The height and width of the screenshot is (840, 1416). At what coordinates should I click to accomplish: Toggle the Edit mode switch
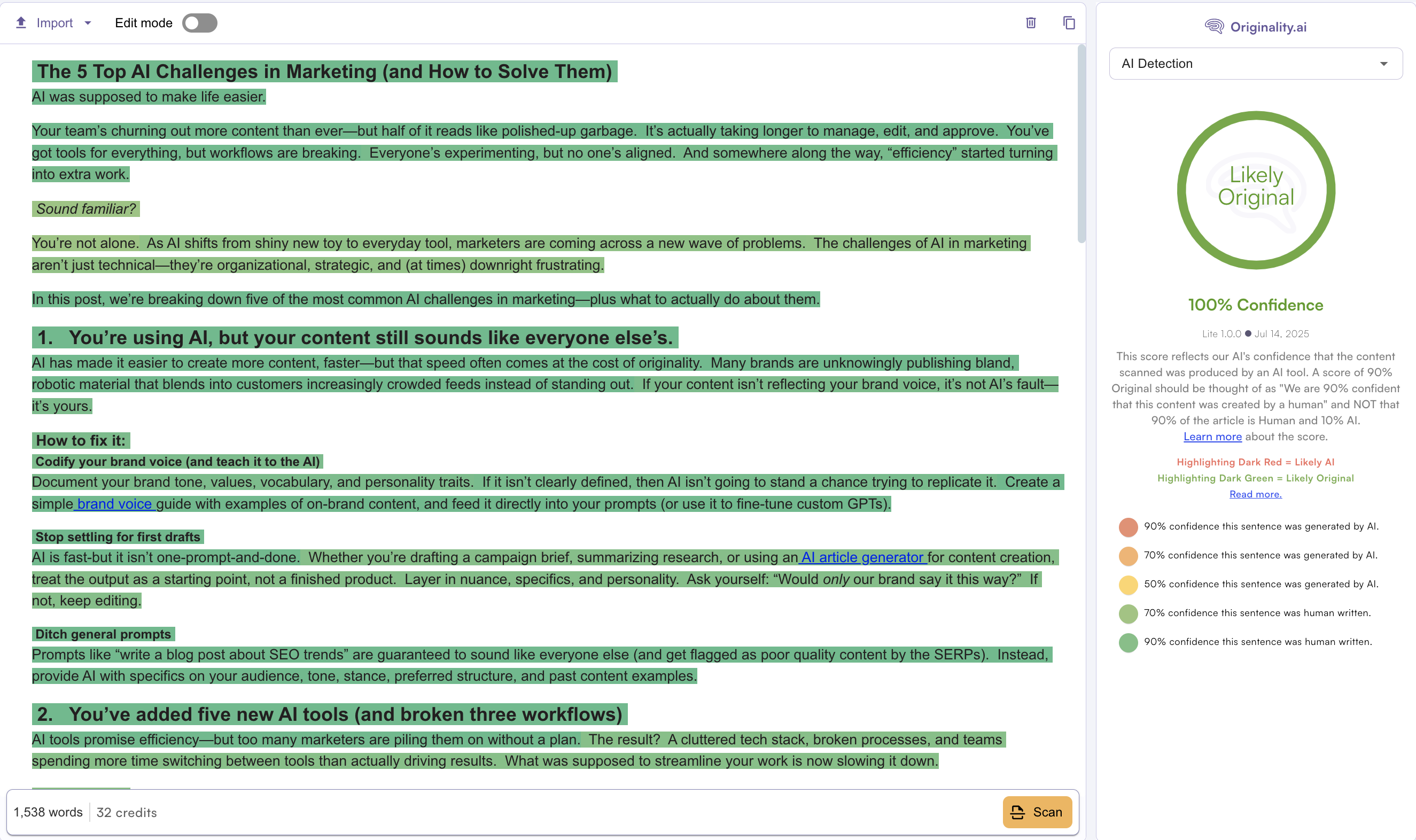point(200,23)
